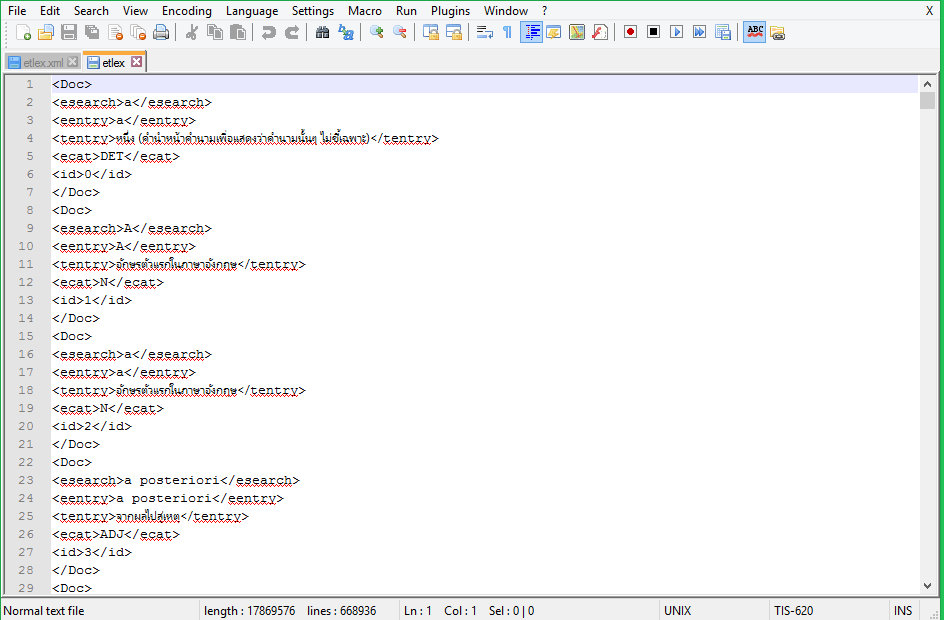Open the Run menu

coord(406,11)
